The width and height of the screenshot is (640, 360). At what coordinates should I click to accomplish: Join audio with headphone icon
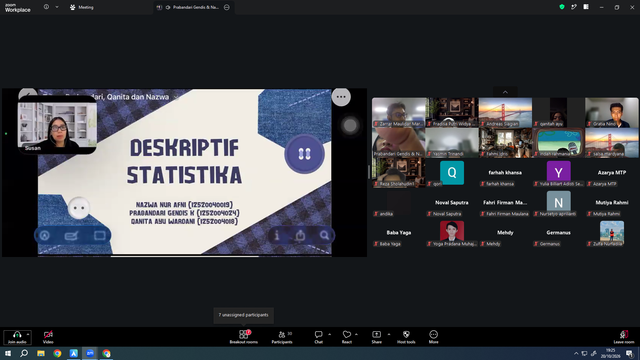17,337
